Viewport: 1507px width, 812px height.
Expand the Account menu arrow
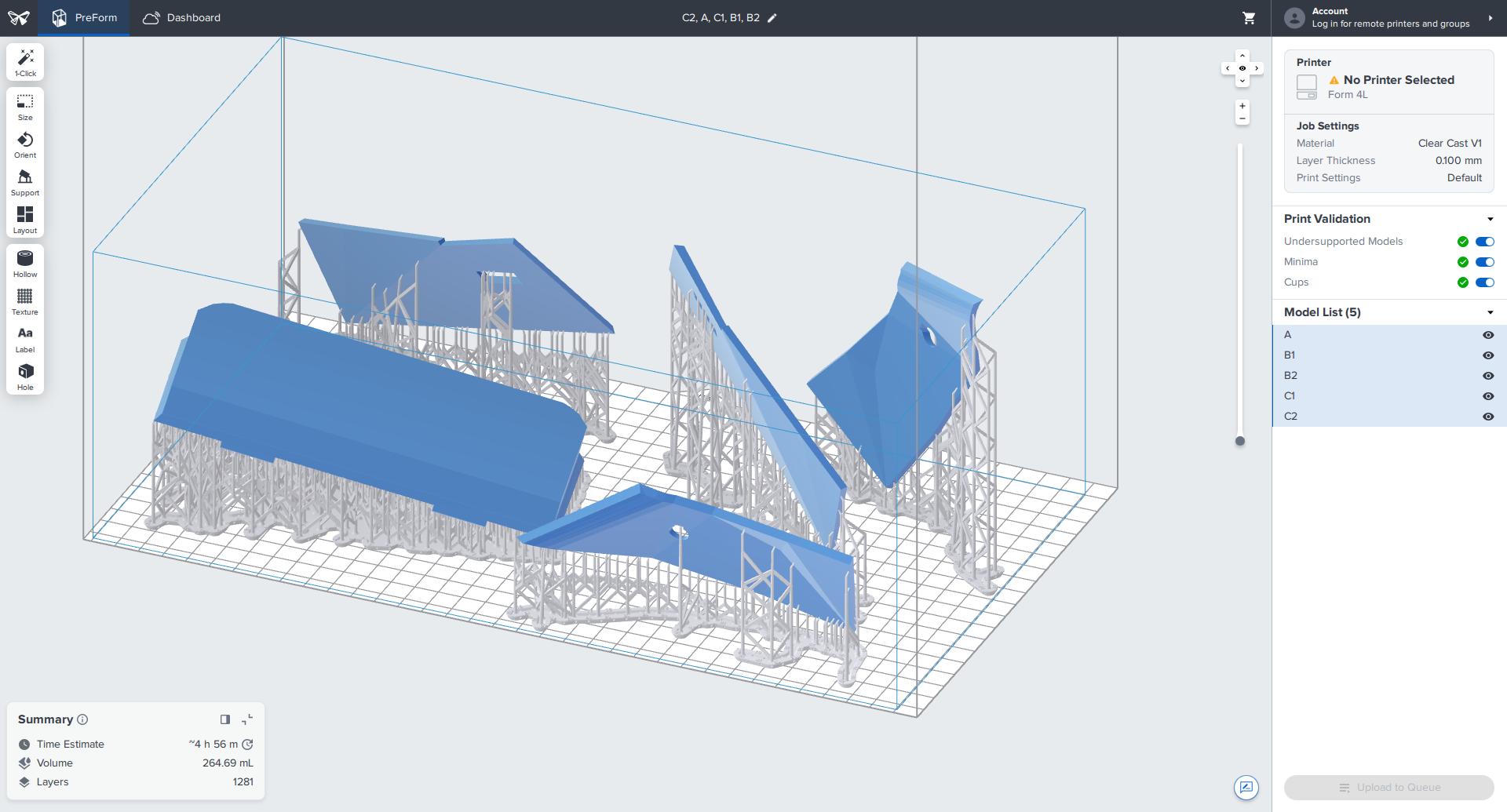tap(1491, 18)
